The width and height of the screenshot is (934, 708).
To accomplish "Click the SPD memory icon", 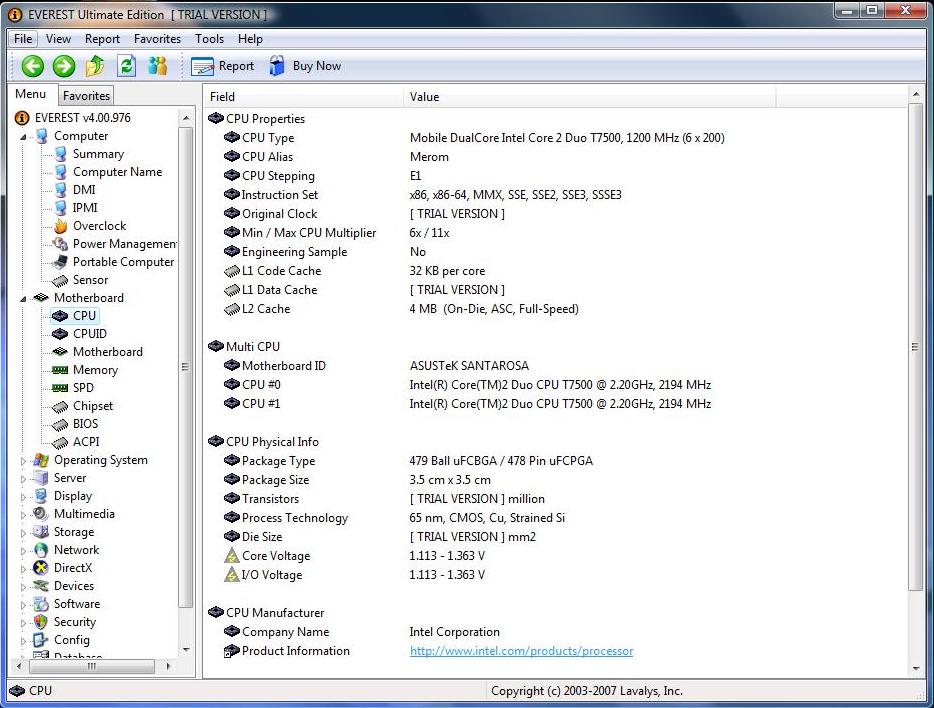I will tap(60, 388).
